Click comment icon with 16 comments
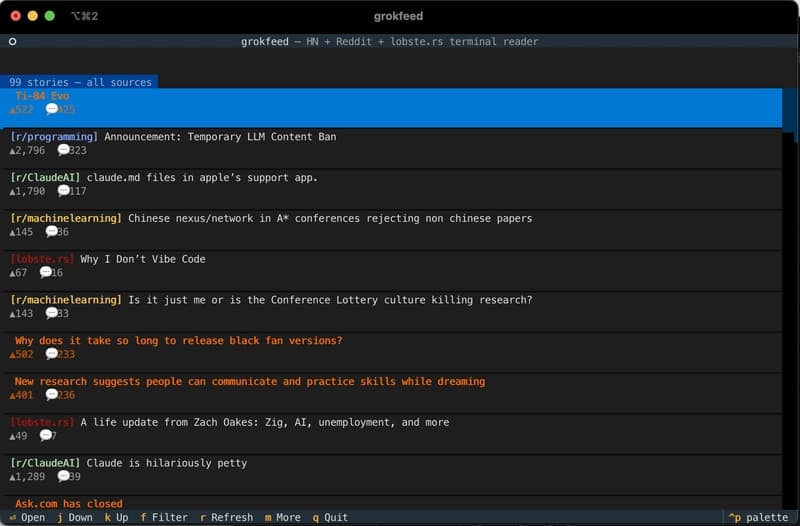800x526 pixels. [46, 272]
